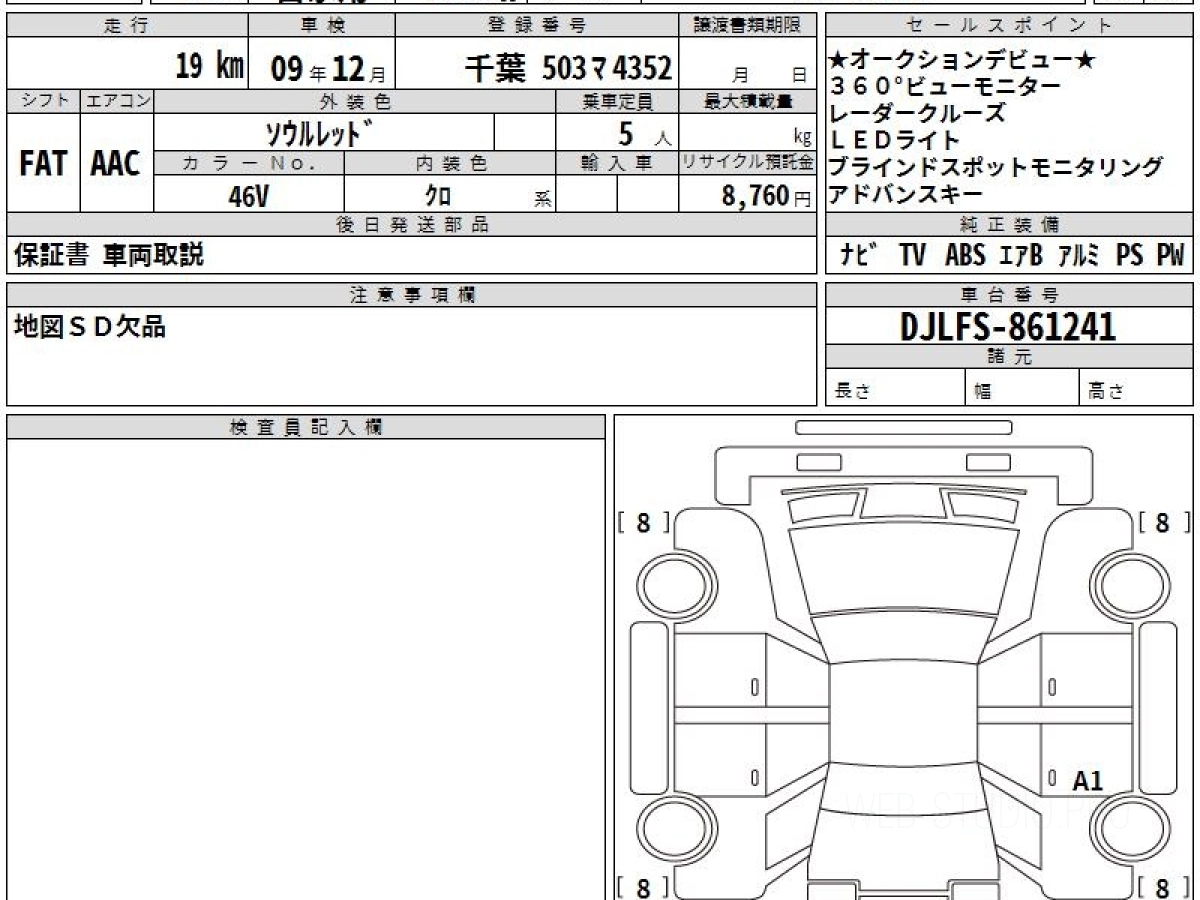
Task: Click the エアコン header cell
Action: pyautogui.click(x=117, y=101)
